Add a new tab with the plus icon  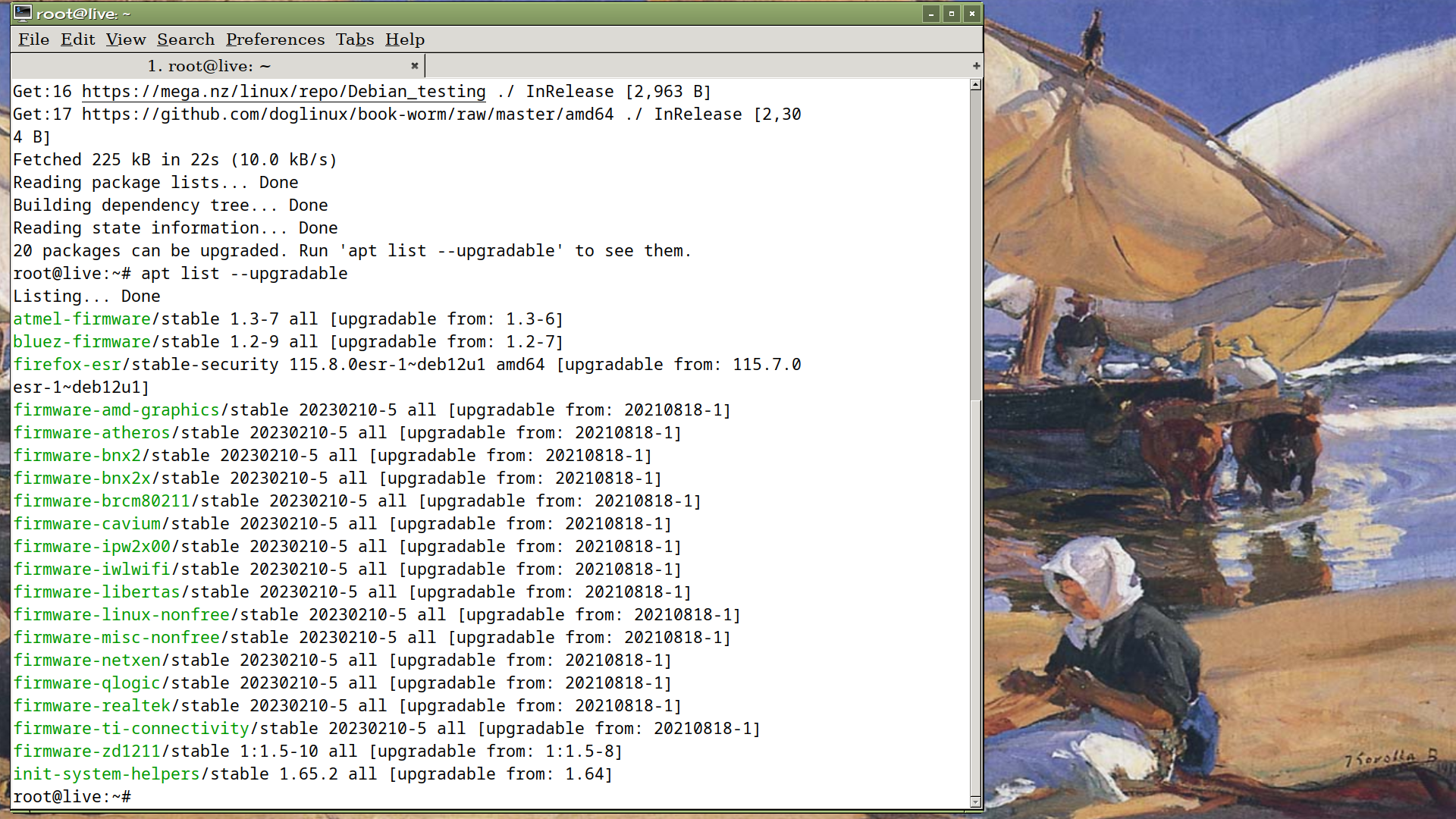(976, 66)
